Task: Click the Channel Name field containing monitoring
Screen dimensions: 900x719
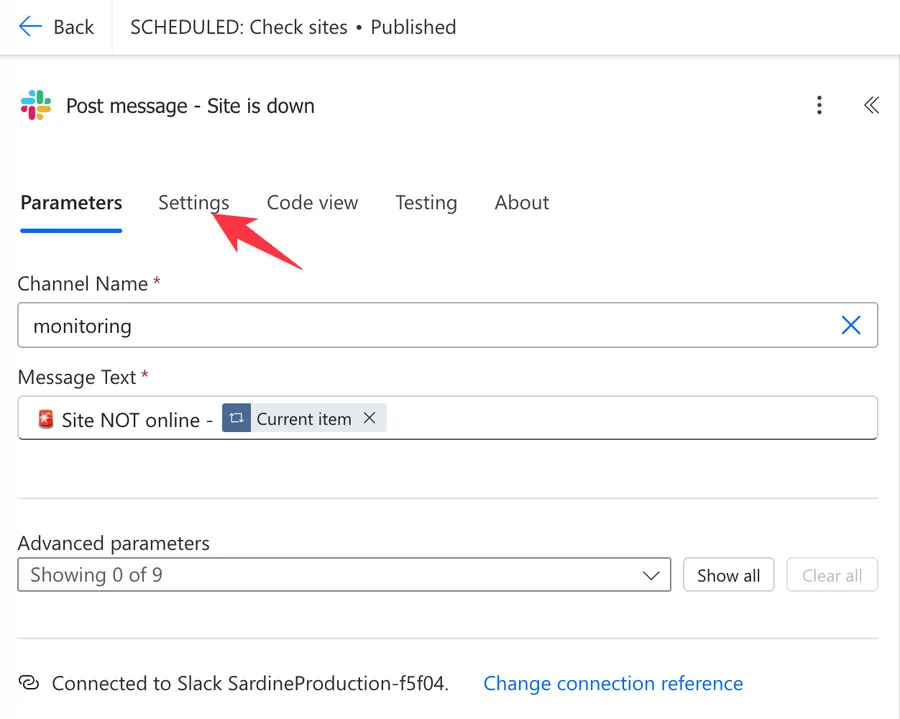Action: coord(420,326)
